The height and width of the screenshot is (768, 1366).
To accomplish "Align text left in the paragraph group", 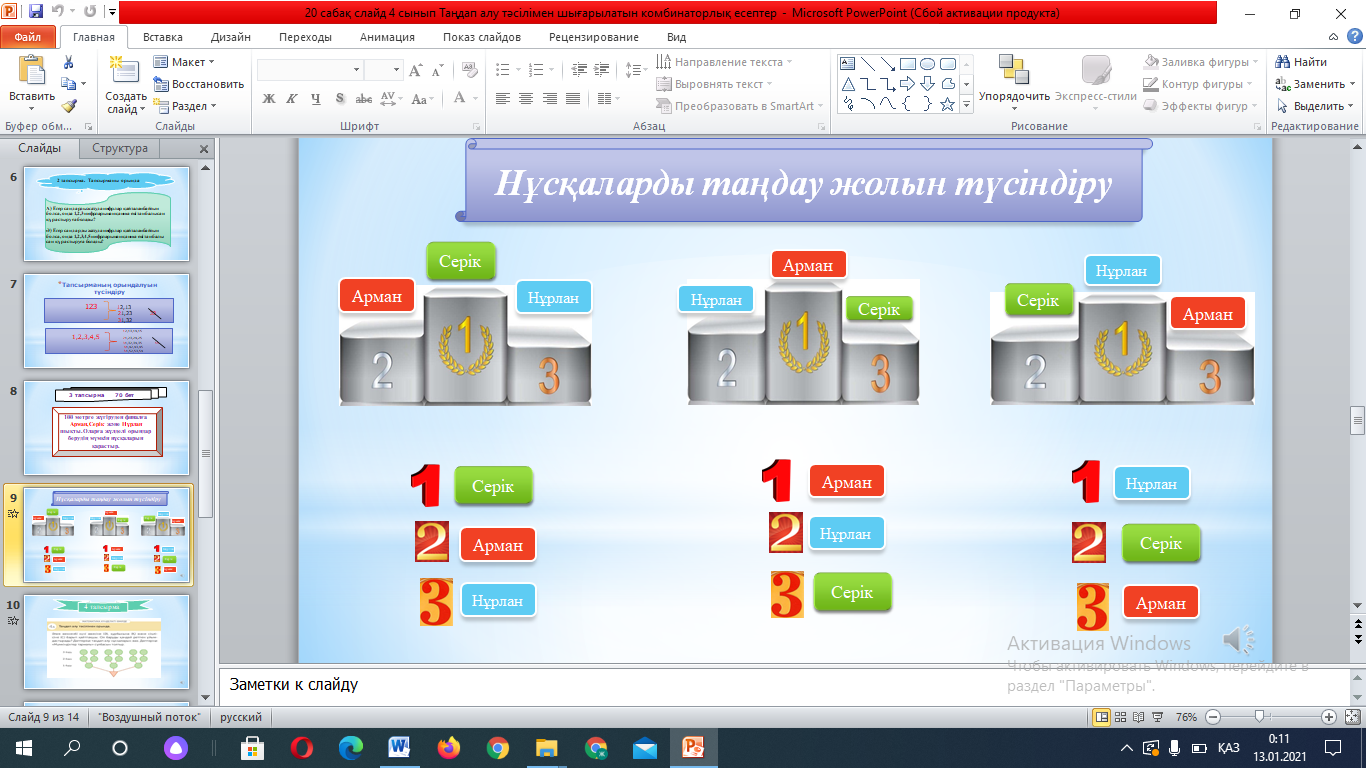I will pyautogui.click(x=502, y=99).
